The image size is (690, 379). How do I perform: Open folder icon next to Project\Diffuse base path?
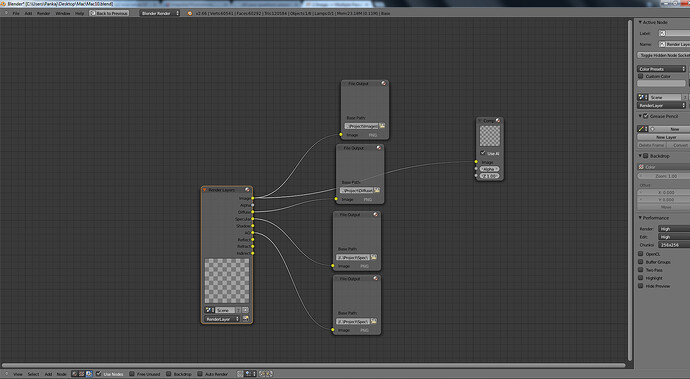pos(377,190)
